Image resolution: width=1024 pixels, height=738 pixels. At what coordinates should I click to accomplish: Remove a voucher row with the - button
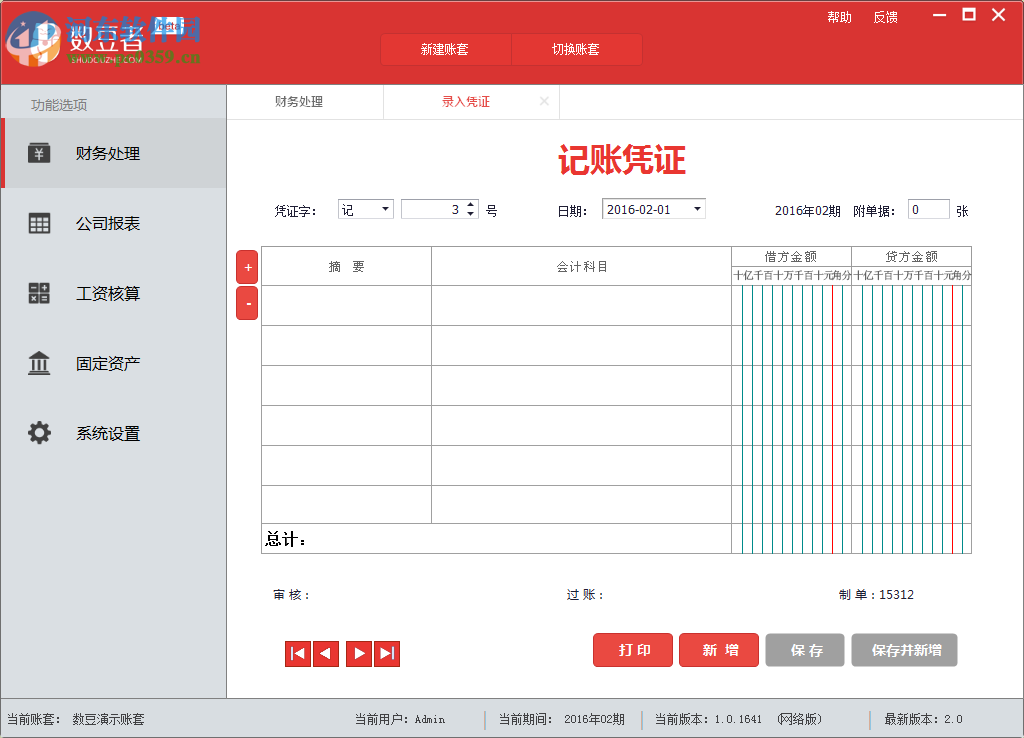point(247,302)
